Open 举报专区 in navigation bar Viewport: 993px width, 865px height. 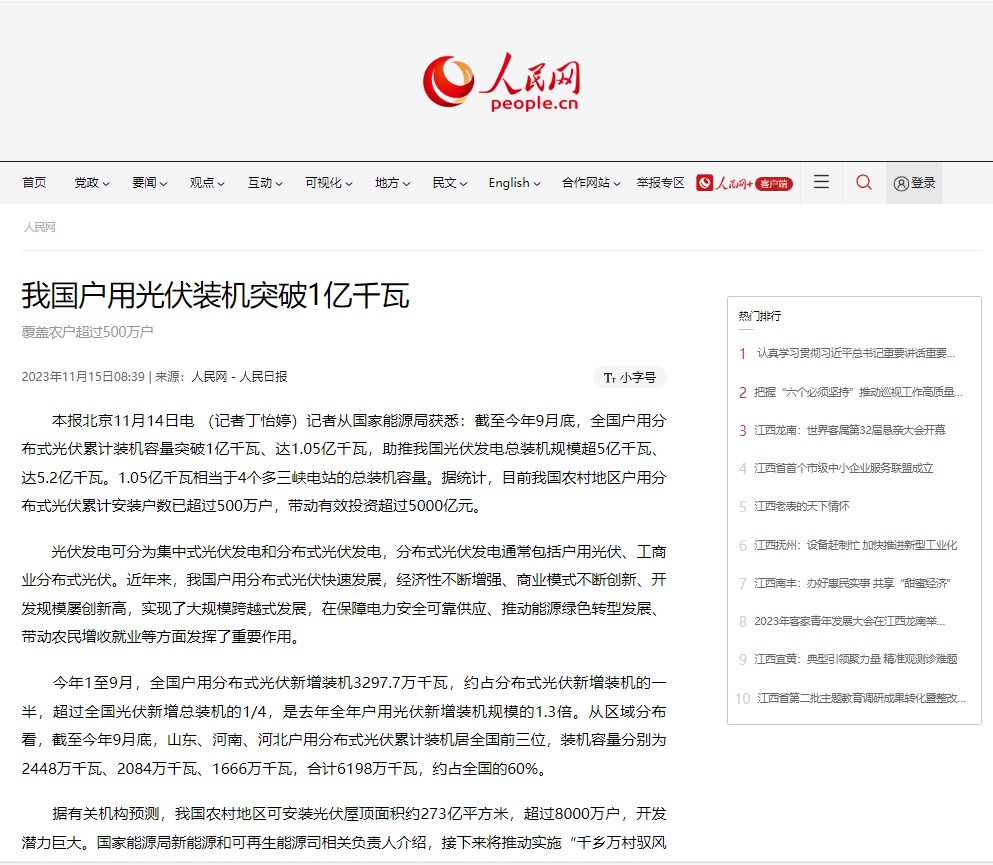[660, 183]
